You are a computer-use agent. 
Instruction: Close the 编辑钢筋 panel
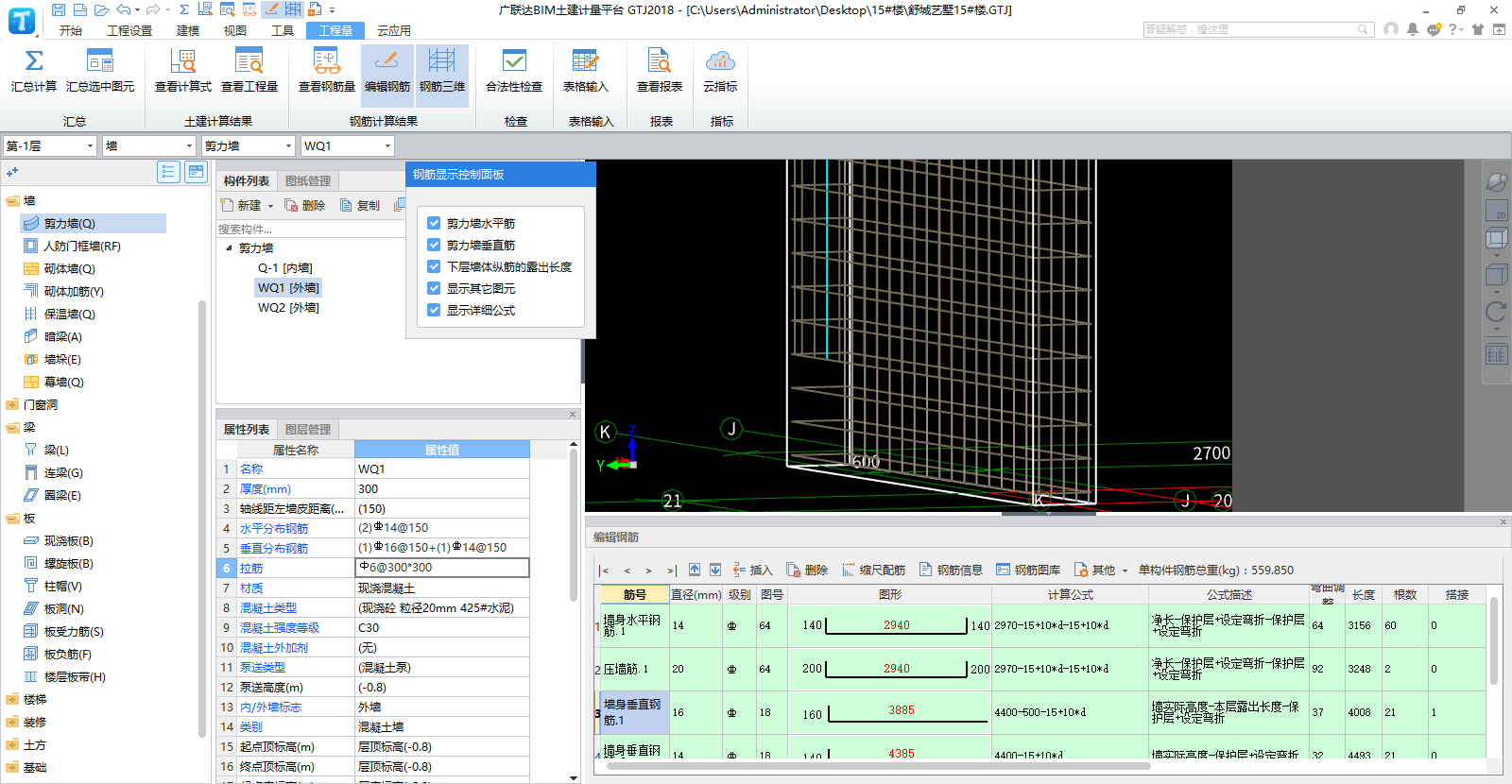[x=1503, y=521]
